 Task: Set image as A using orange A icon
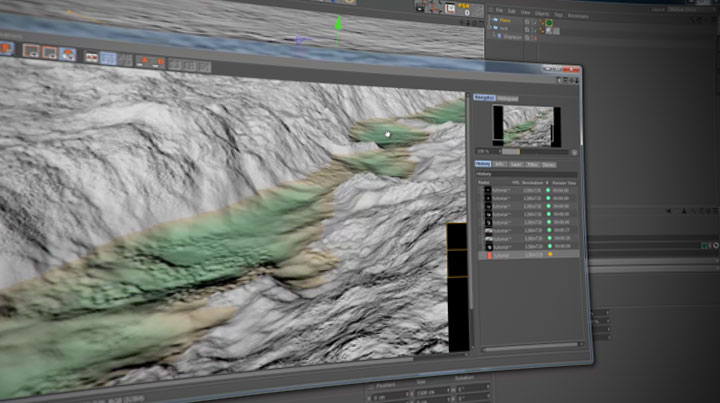point(144,61)
